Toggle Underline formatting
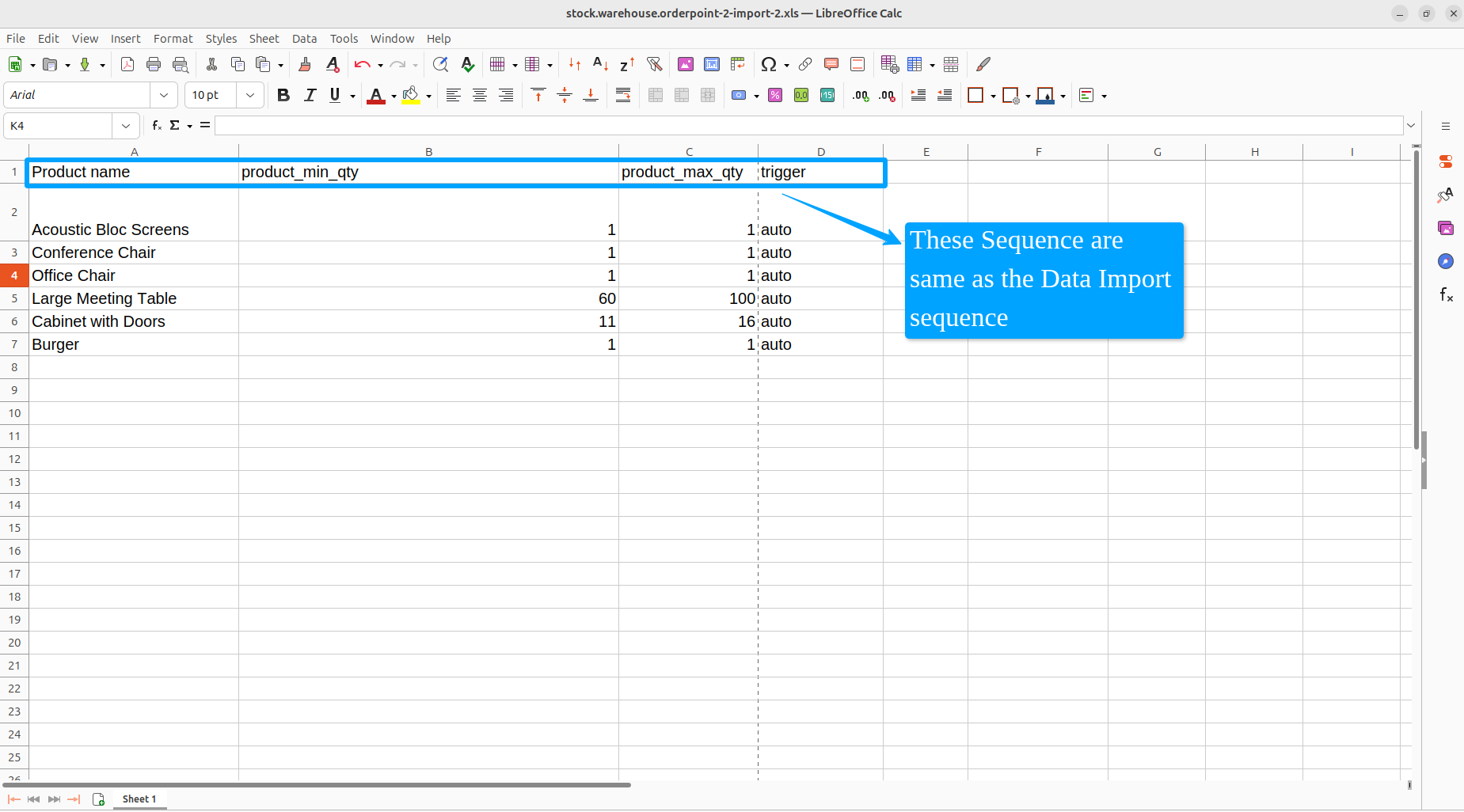 click(x=335, y=96)
